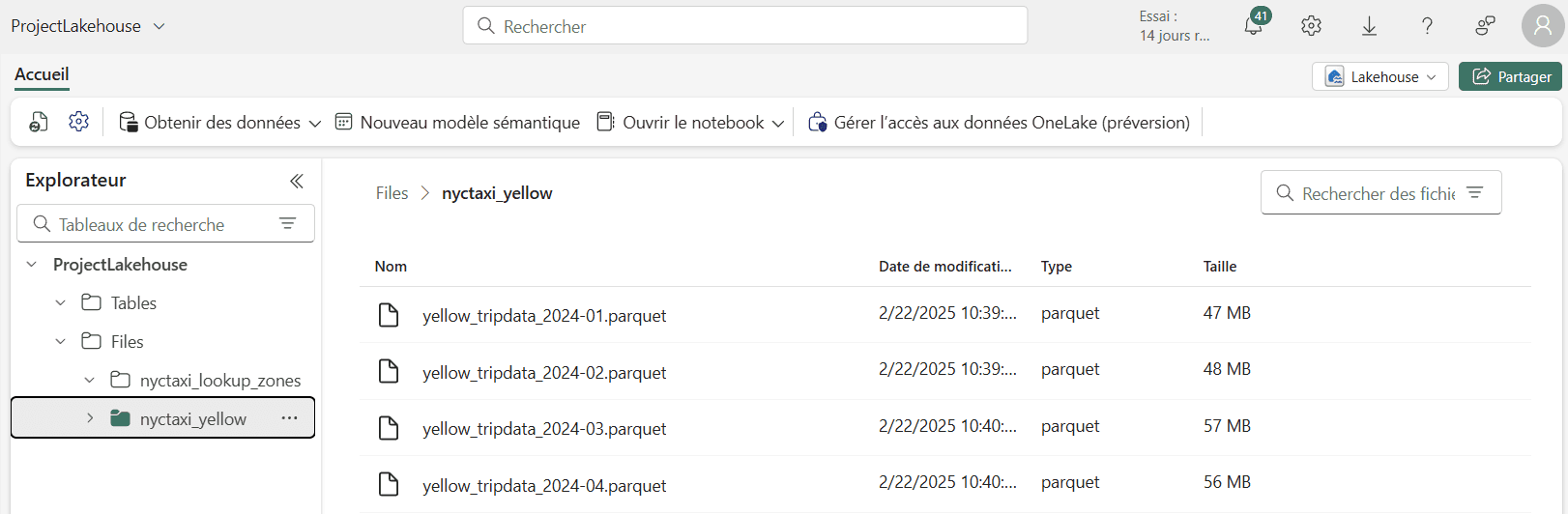Sort by Type column header

coord(1057,267)
